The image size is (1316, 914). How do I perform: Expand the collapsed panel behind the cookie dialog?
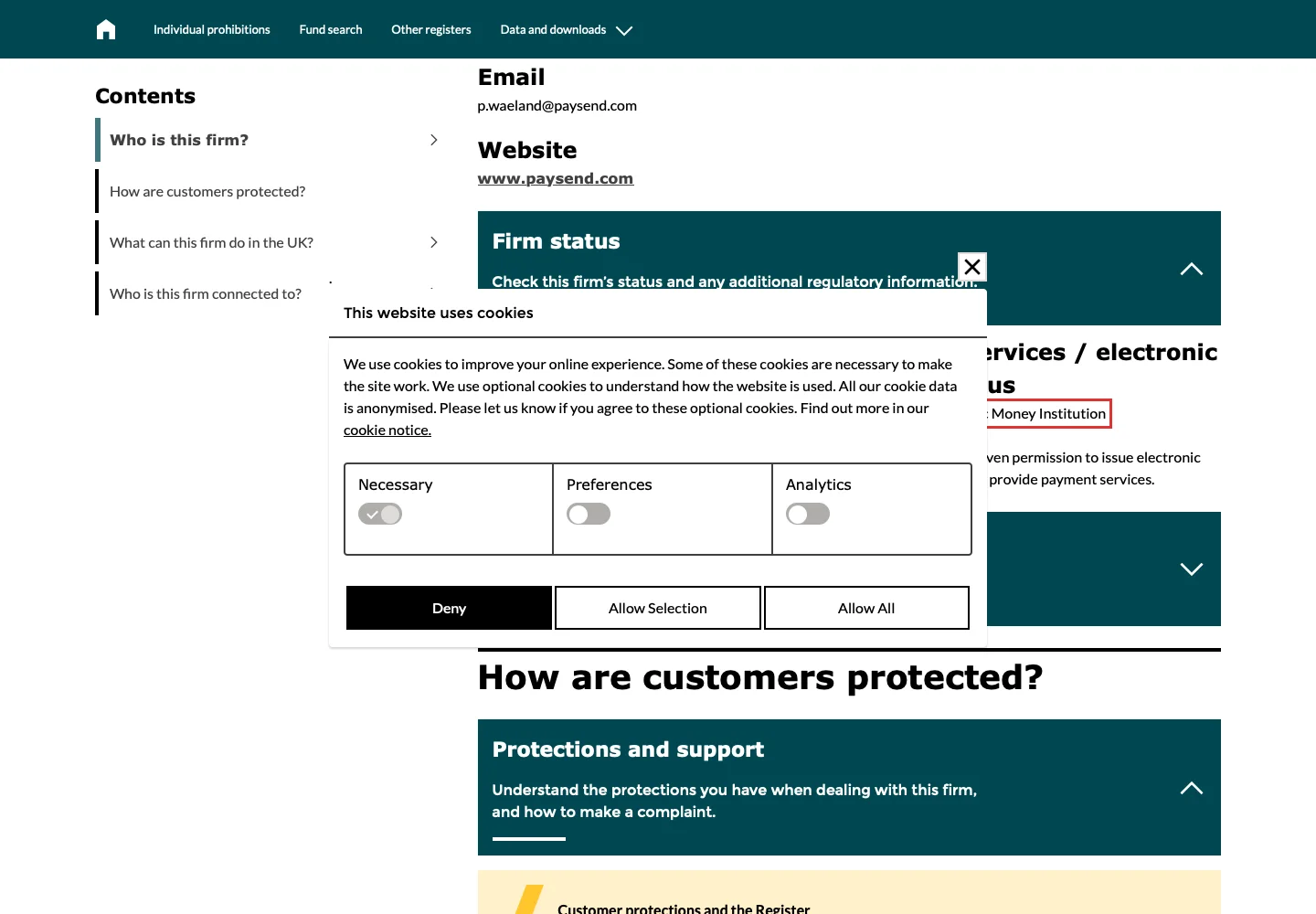click(x=1192, y=569)
